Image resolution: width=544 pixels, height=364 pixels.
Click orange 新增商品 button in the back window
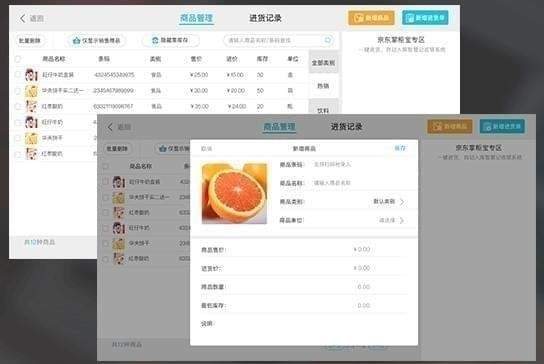tap(371, 18)
